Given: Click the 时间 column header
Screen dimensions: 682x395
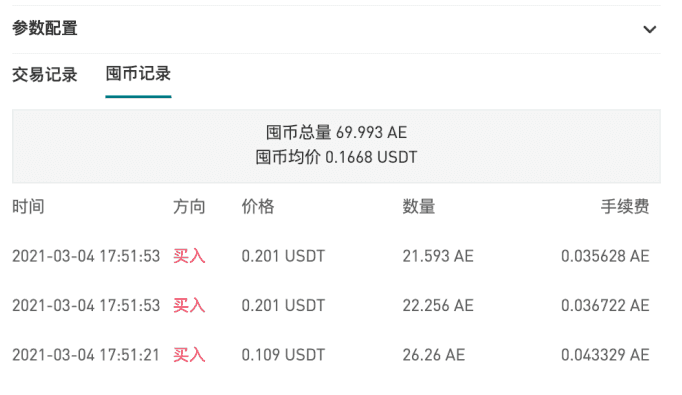Looking at the screenshot, I should click(28, 207).
